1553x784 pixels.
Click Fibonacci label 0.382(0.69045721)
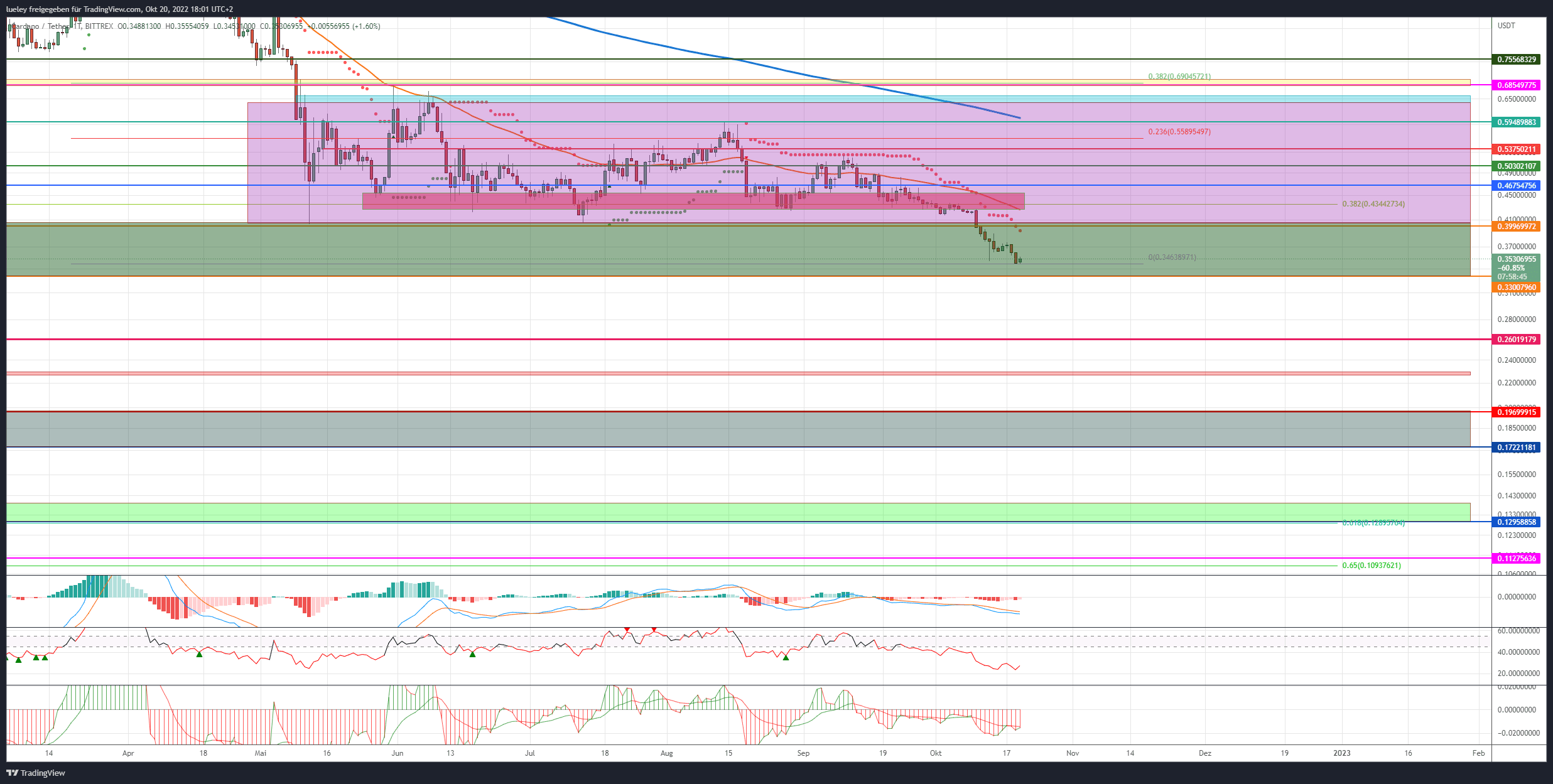[x=1179, y=77]
